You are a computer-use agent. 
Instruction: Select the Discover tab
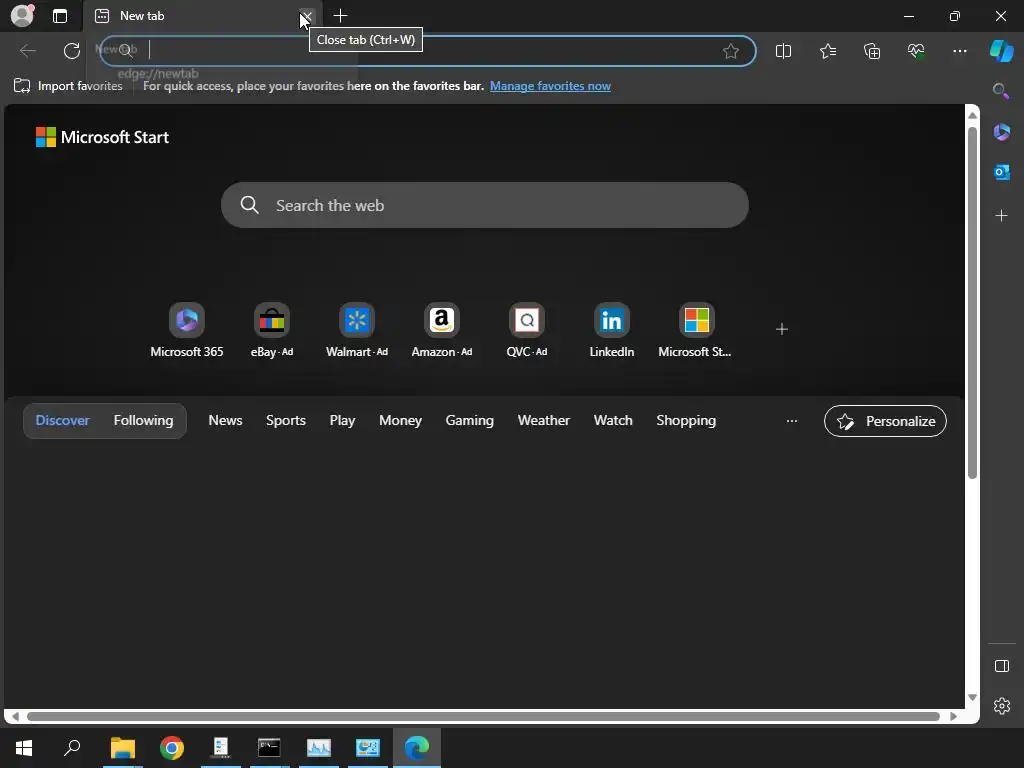[x=62, y=421]
